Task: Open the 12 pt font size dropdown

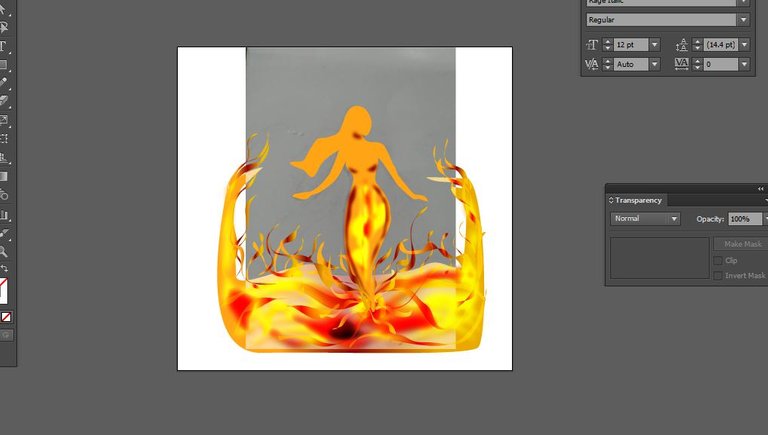Action: 655,45
